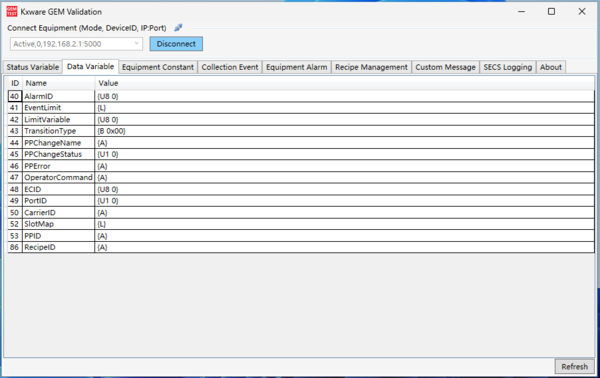Close the Kxware GEM Validation window
This screenshot has height=378, width=600.
[x=582, y=11]
